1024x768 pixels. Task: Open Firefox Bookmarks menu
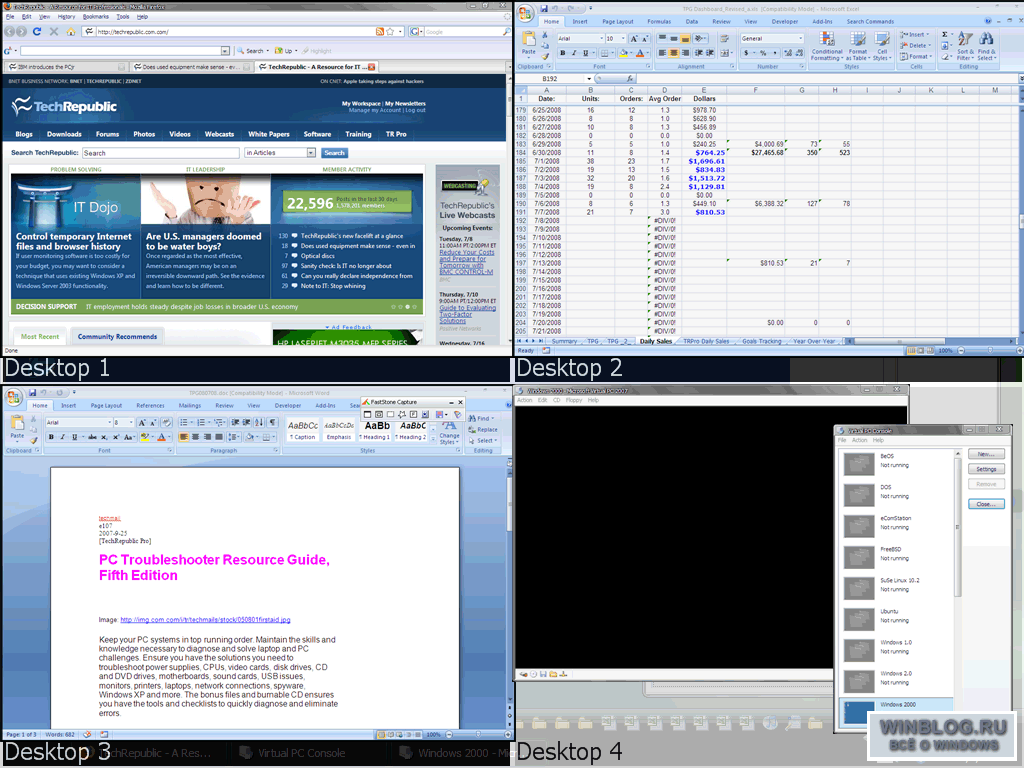[95, 17]
